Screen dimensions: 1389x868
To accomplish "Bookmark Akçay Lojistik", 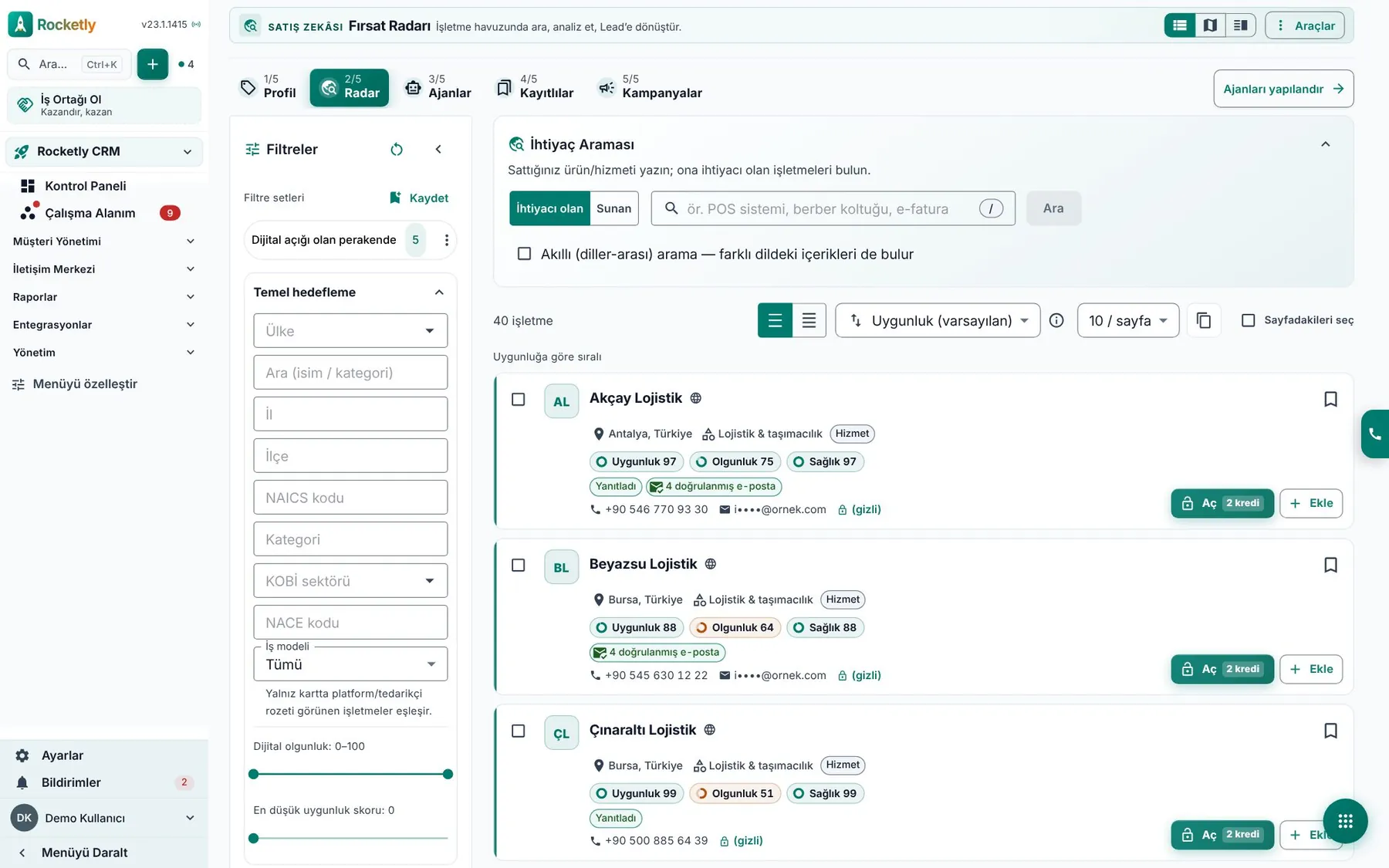I will [1330, 399].
